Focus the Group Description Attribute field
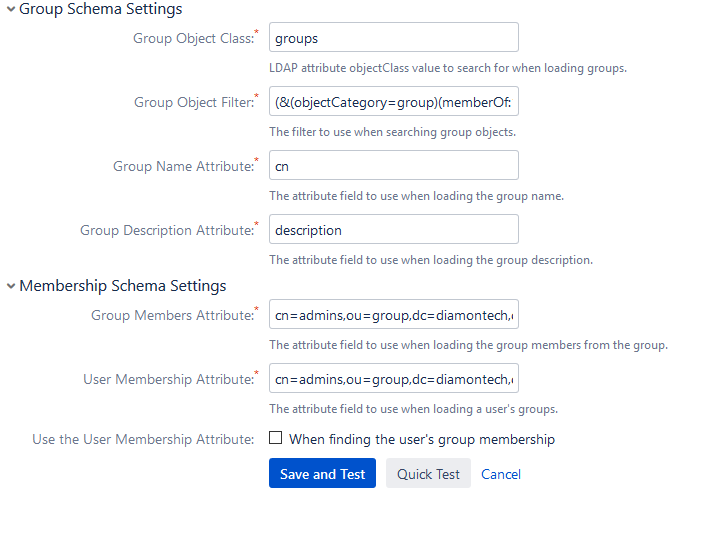Screen dimensions: 707x546 tap(394, 229)
